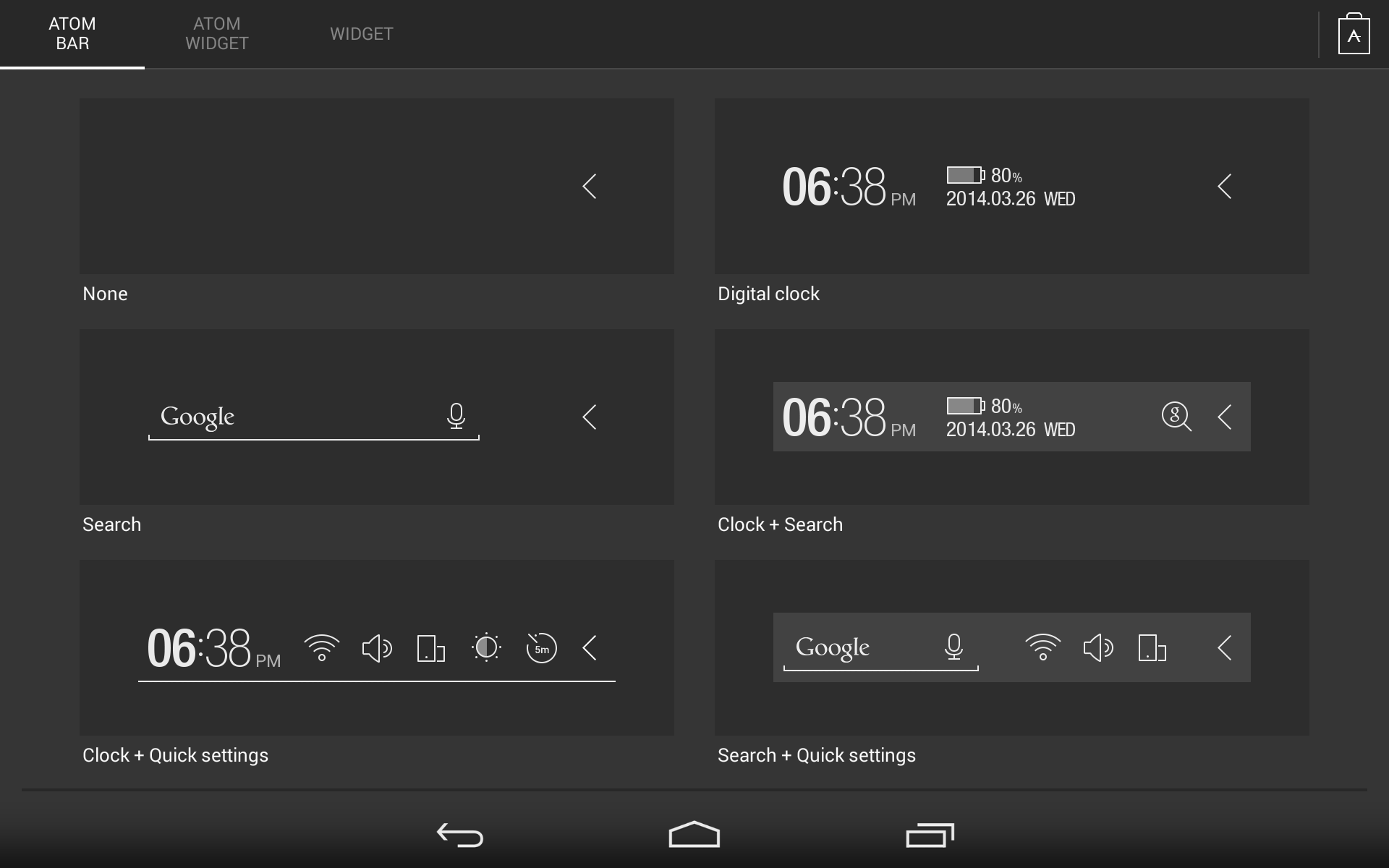Click the chevron in the Search preview

point(590,417)
